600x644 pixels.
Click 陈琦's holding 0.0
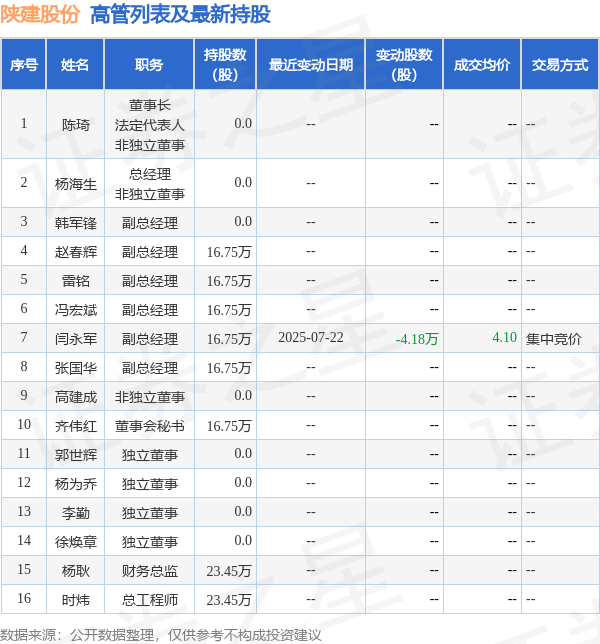coord(243,123)
